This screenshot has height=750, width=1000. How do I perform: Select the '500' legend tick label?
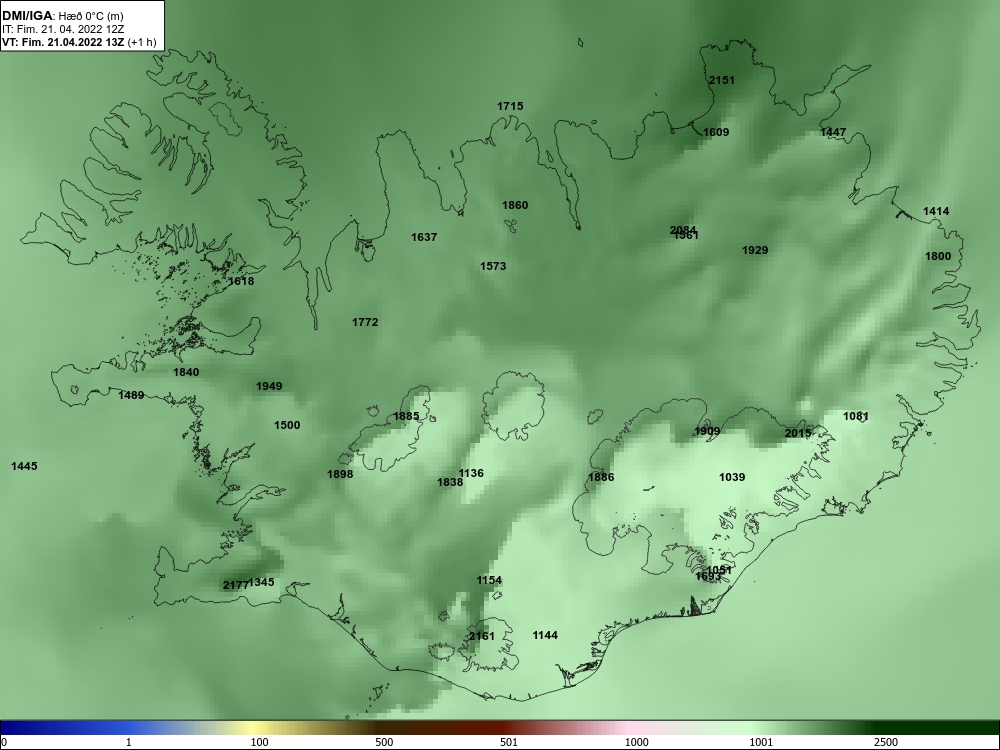click(384, 742)
